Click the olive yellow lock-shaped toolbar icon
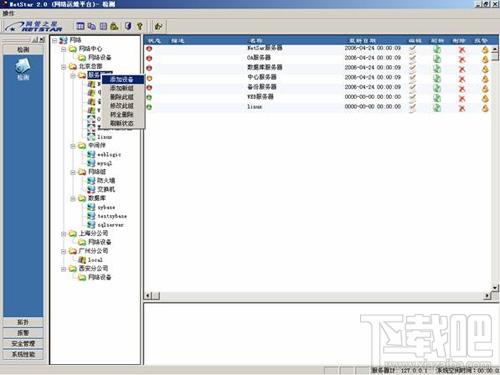 pos(114,26)
